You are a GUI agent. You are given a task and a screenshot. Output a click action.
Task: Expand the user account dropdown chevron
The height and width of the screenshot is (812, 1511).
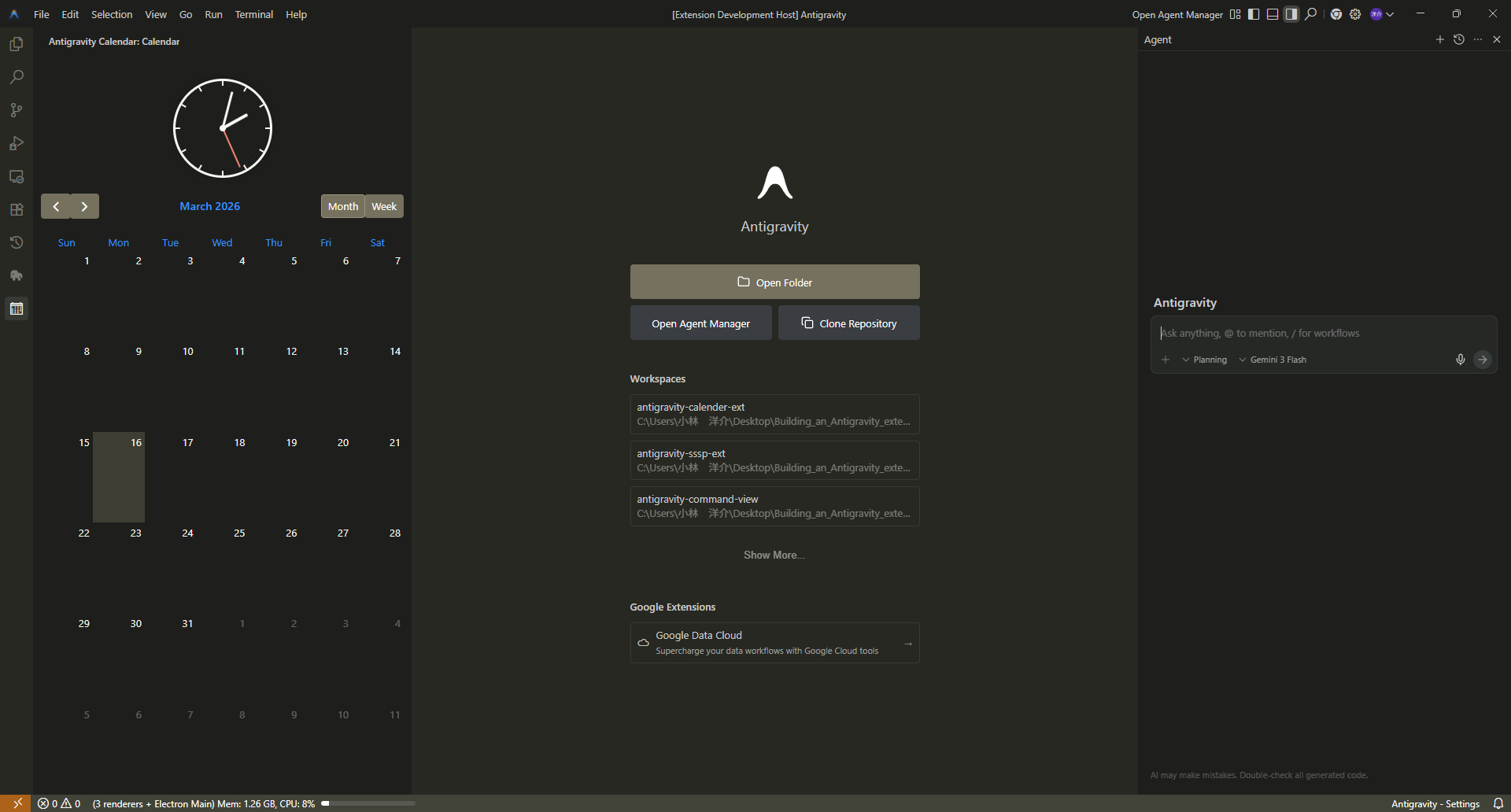(1391, 14)
